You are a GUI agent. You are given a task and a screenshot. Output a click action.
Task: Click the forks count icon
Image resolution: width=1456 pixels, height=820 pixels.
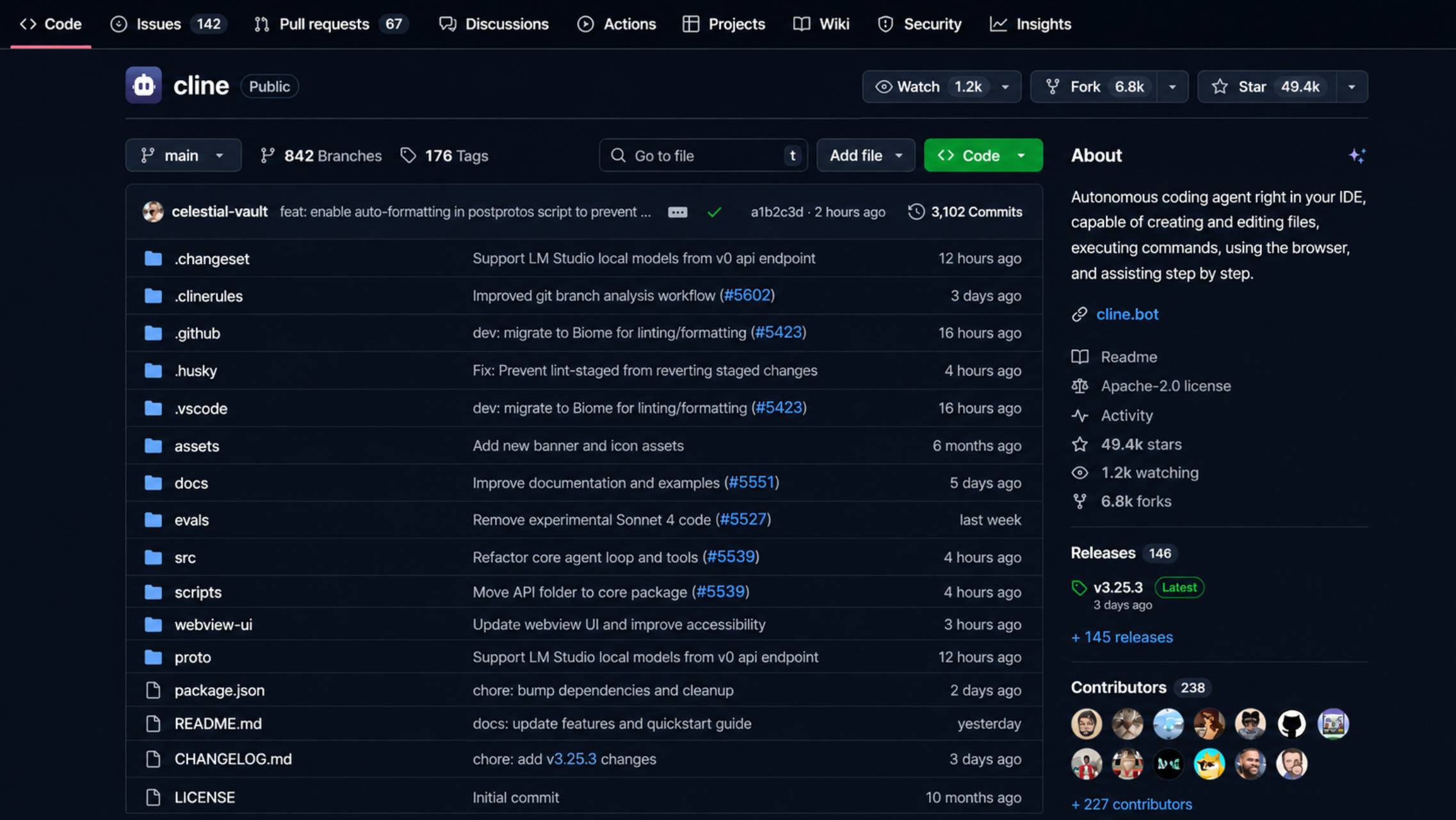click(x=1080, y=501)
